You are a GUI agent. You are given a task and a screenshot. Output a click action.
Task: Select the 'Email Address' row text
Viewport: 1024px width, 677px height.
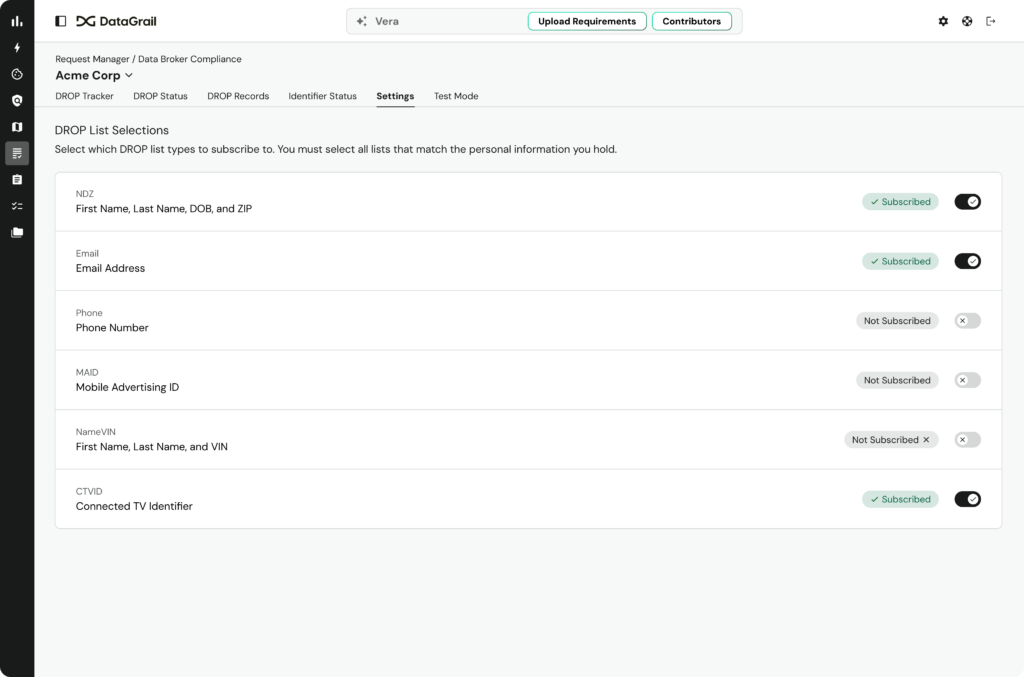tap(110, 268)
